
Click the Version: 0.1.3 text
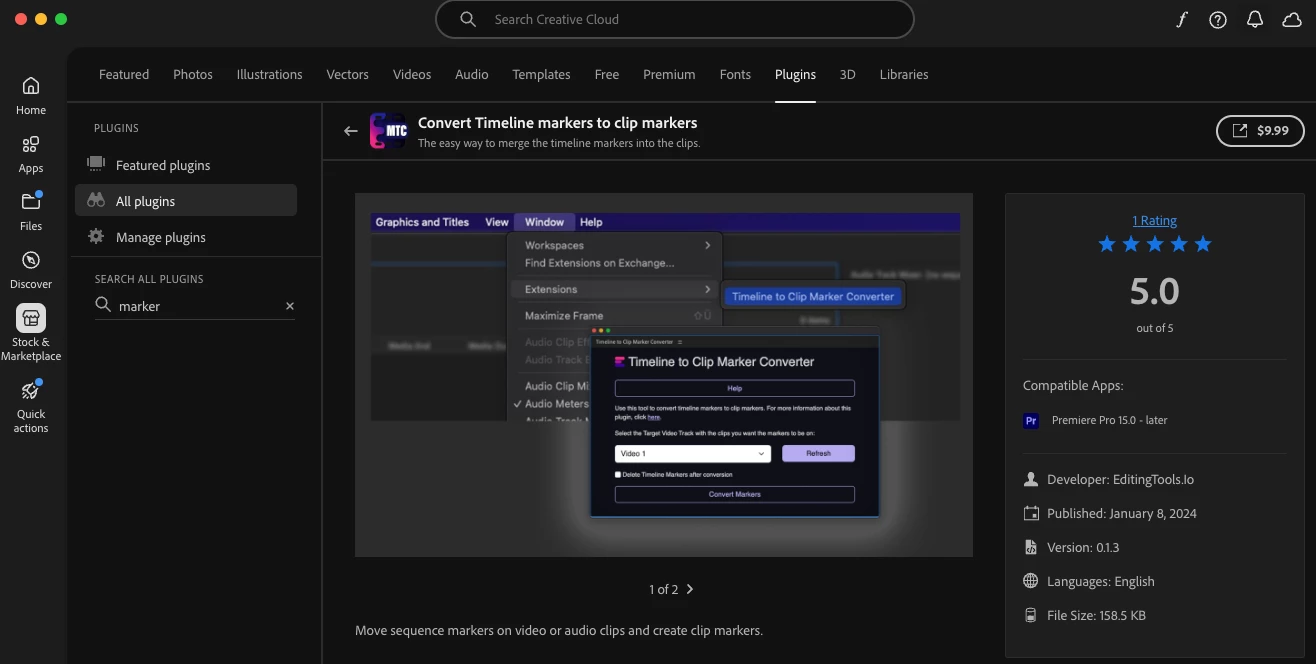pos(1083,548)
